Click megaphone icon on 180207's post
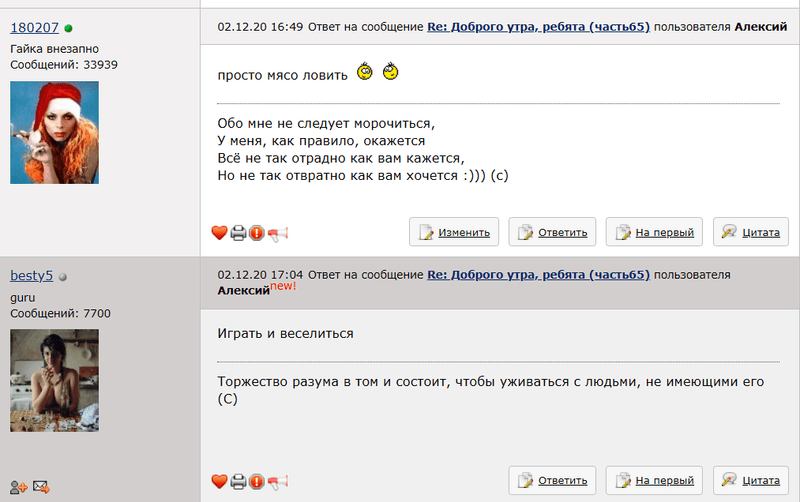800x502 pixels. (278, 233)
